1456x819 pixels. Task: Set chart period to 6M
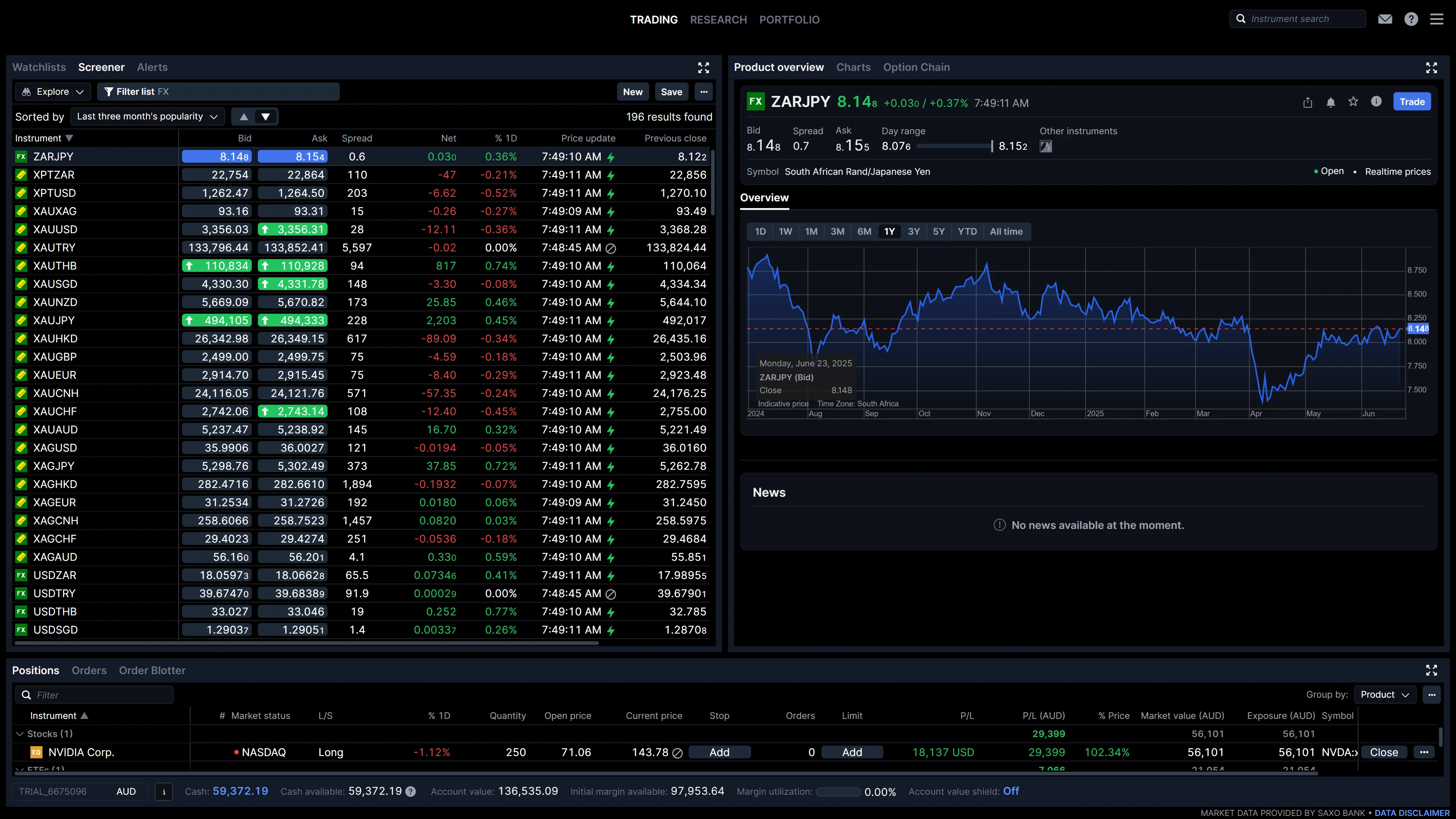click(864, 232)
